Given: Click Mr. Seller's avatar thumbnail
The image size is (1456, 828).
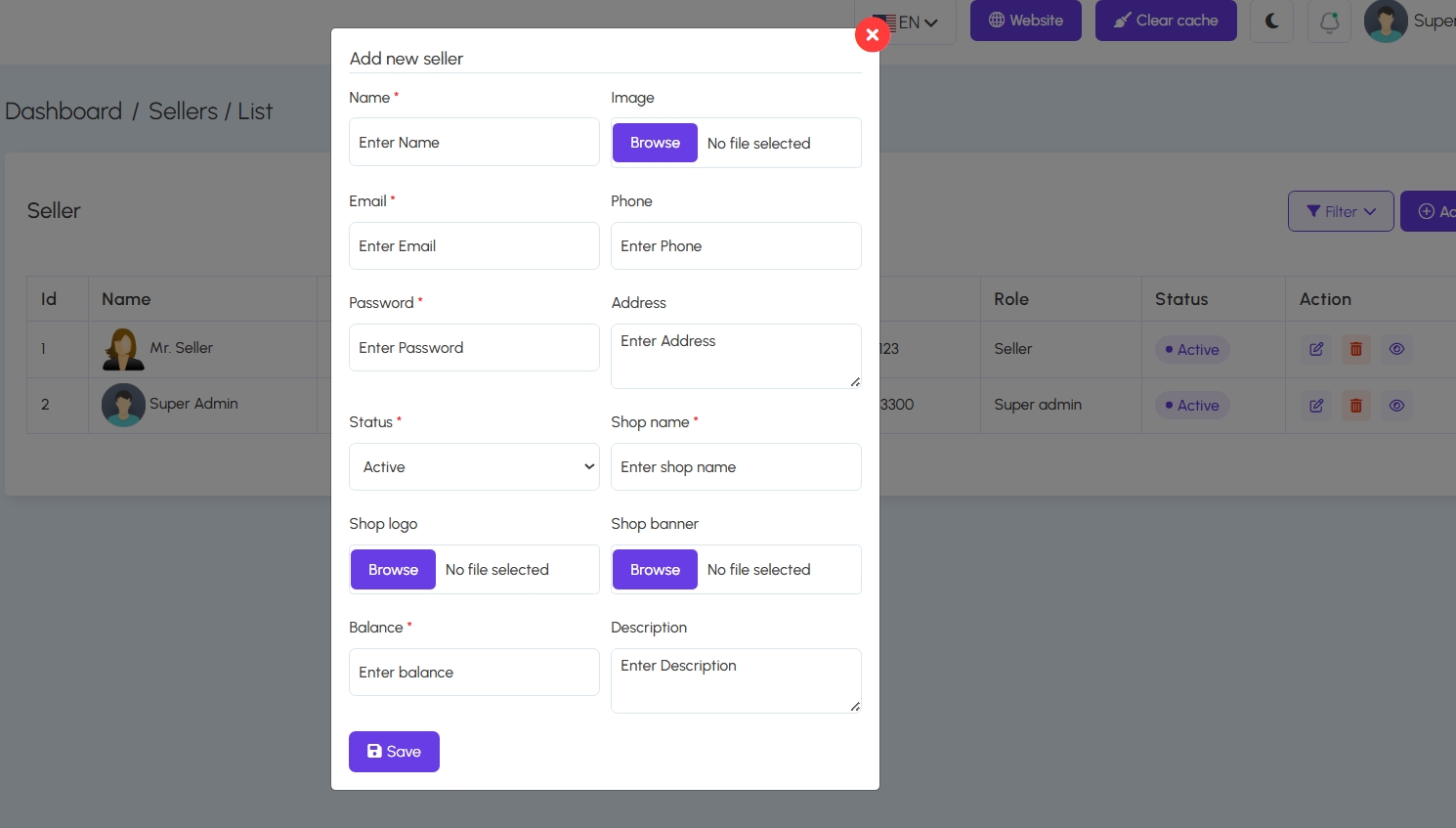Looking at the screenshot, I should (123, 349).
